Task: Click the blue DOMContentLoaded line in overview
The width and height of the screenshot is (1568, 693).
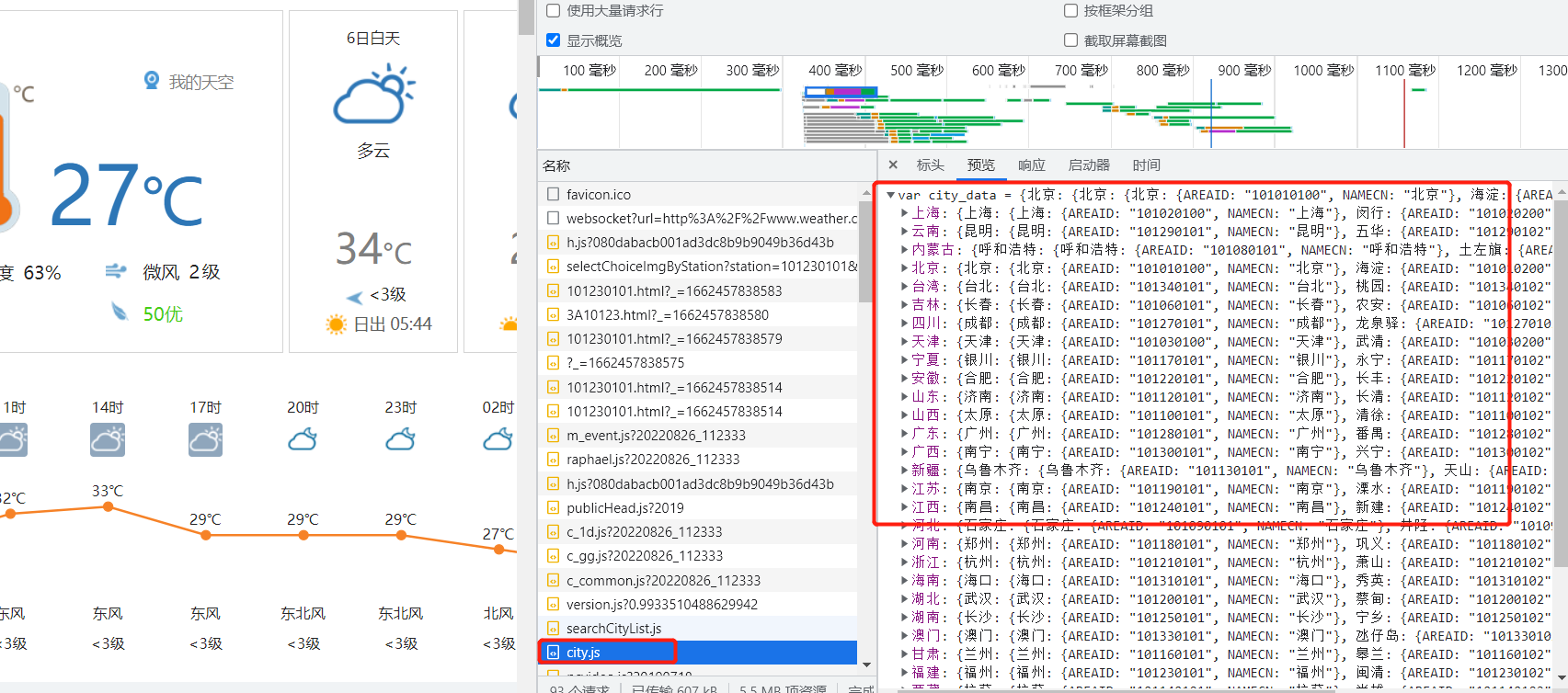Action: tap(1211, 113)
